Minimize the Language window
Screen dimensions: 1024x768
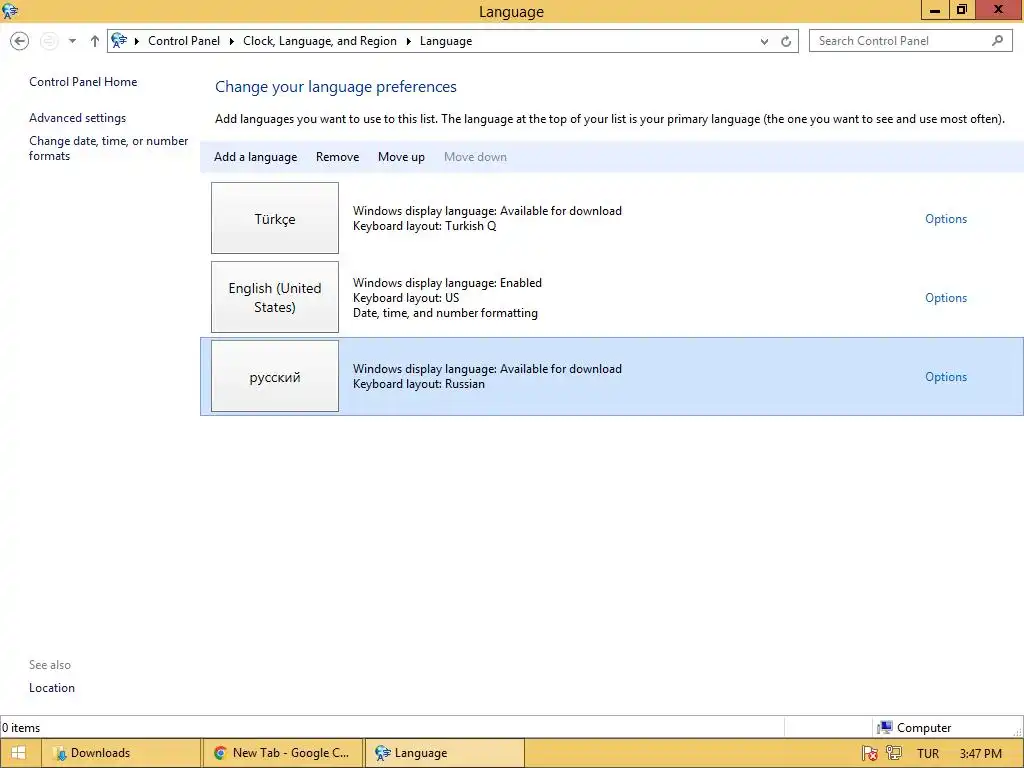click(x=935, y=10)
